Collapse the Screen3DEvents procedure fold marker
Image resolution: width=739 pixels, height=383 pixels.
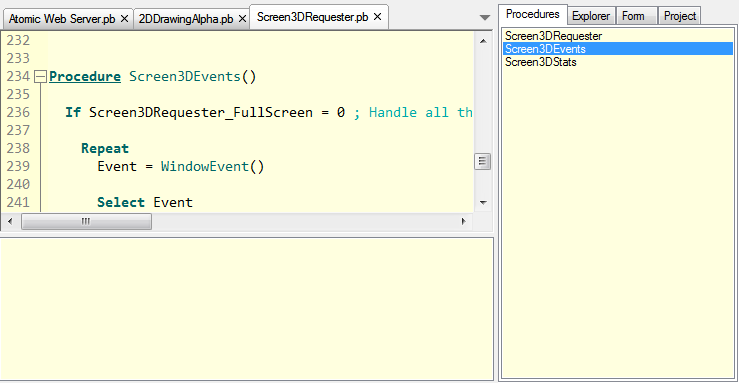pyautogui.click(x=41, y=76)
